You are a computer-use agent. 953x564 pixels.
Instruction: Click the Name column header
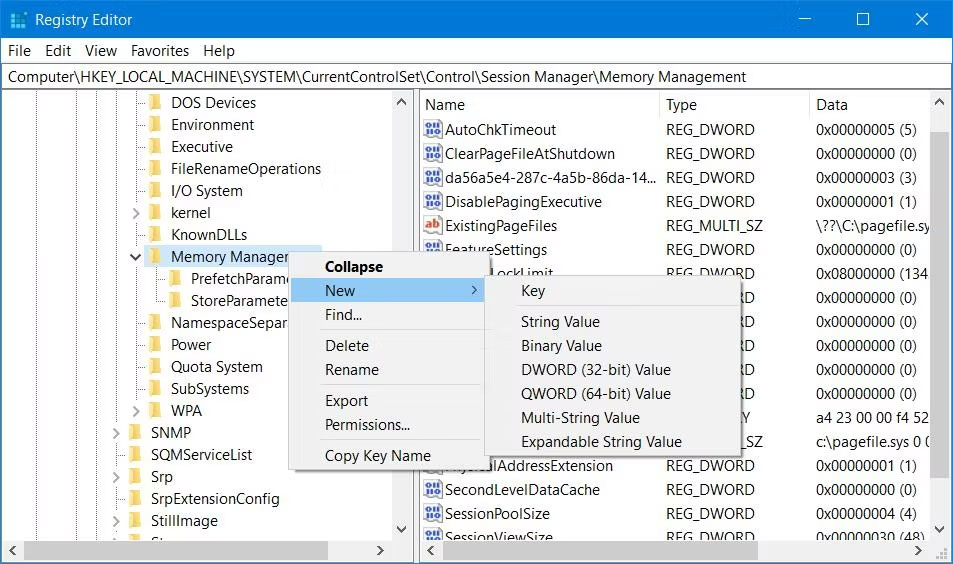click(445, 105)
